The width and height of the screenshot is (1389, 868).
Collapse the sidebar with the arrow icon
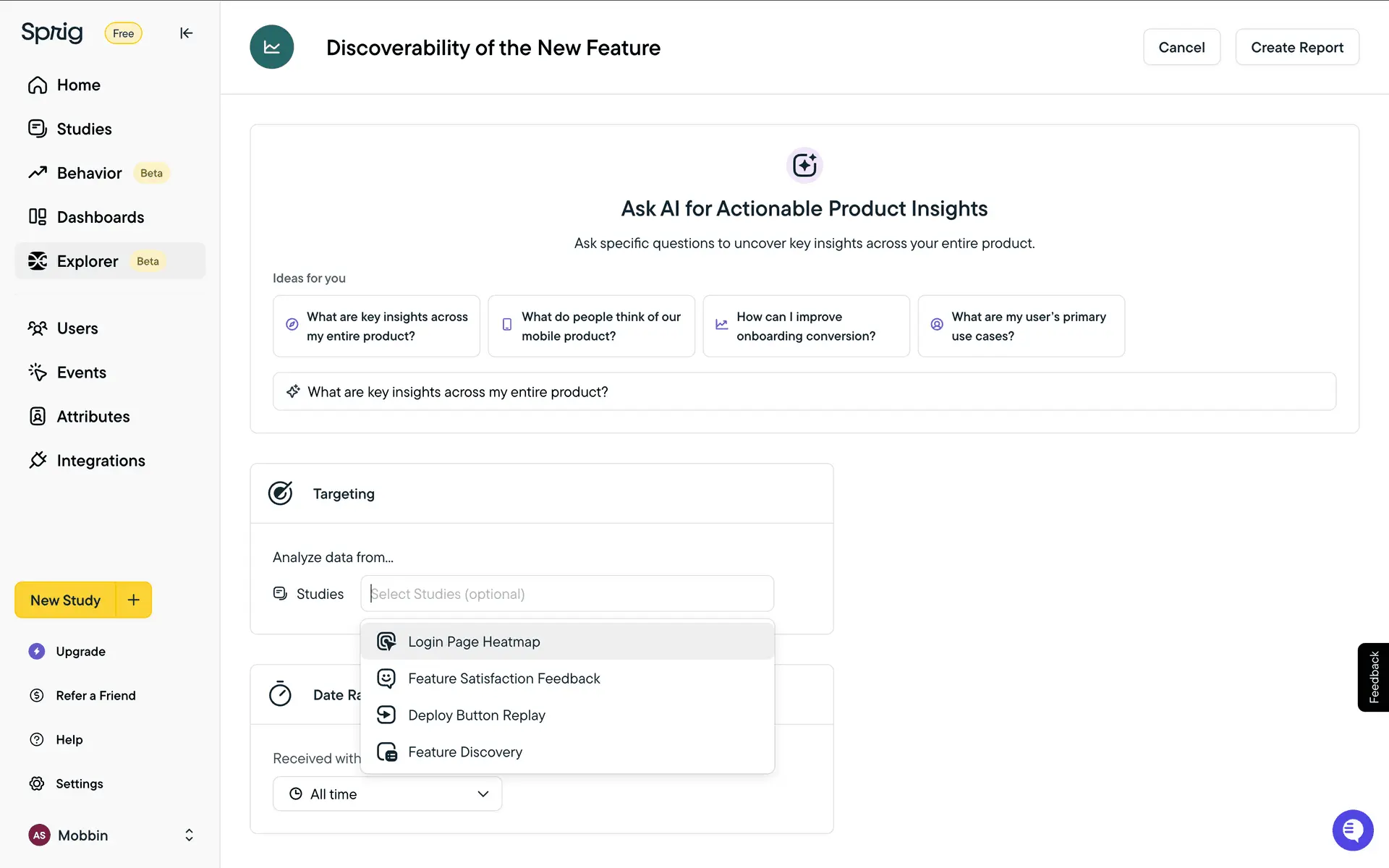(x=186, y=33)
